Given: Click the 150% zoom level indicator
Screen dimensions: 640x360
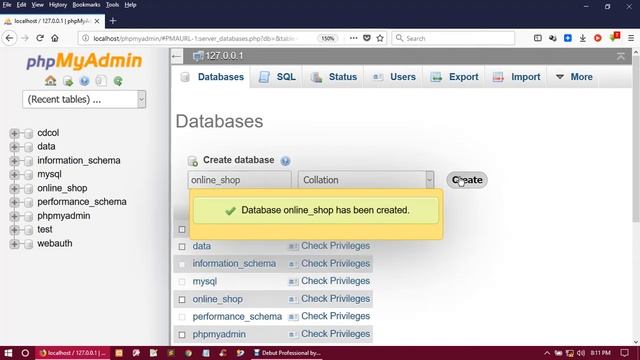Looking at the screenshot, I should pos(328,38).
